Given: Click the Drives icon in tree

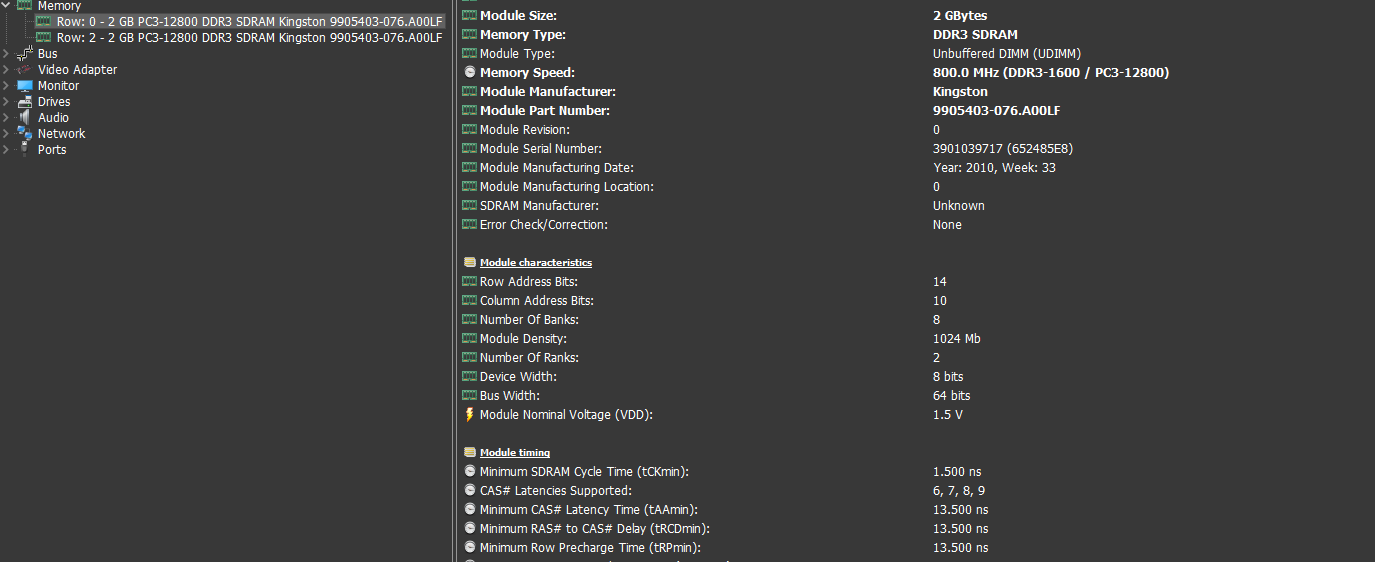Looking at the screenshot, I should point(25,102).
